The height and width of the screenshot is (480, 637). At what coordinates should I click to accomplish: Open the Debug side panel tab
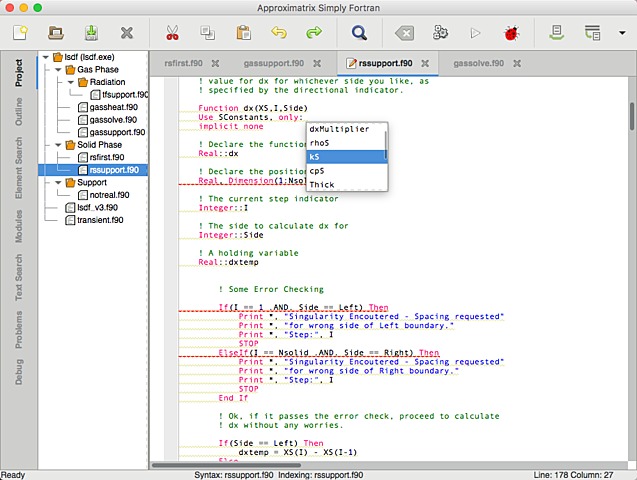pyautogui.click(x=19, y=371)
